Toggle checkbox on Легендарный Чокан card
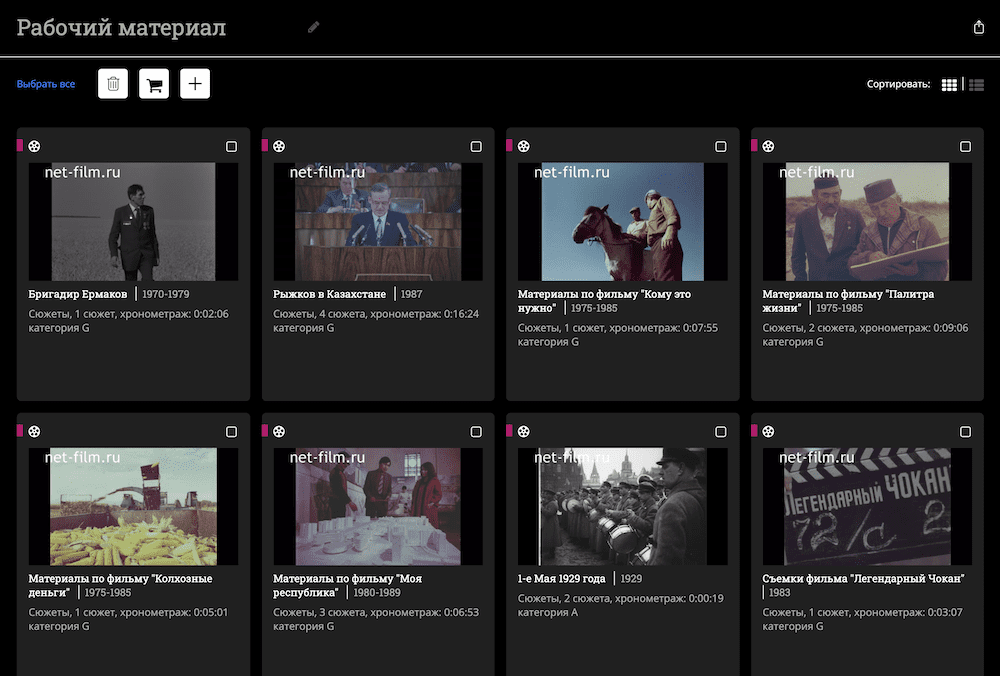The image size is (1000, 676). pyautogui.click(x=965, y=431)
